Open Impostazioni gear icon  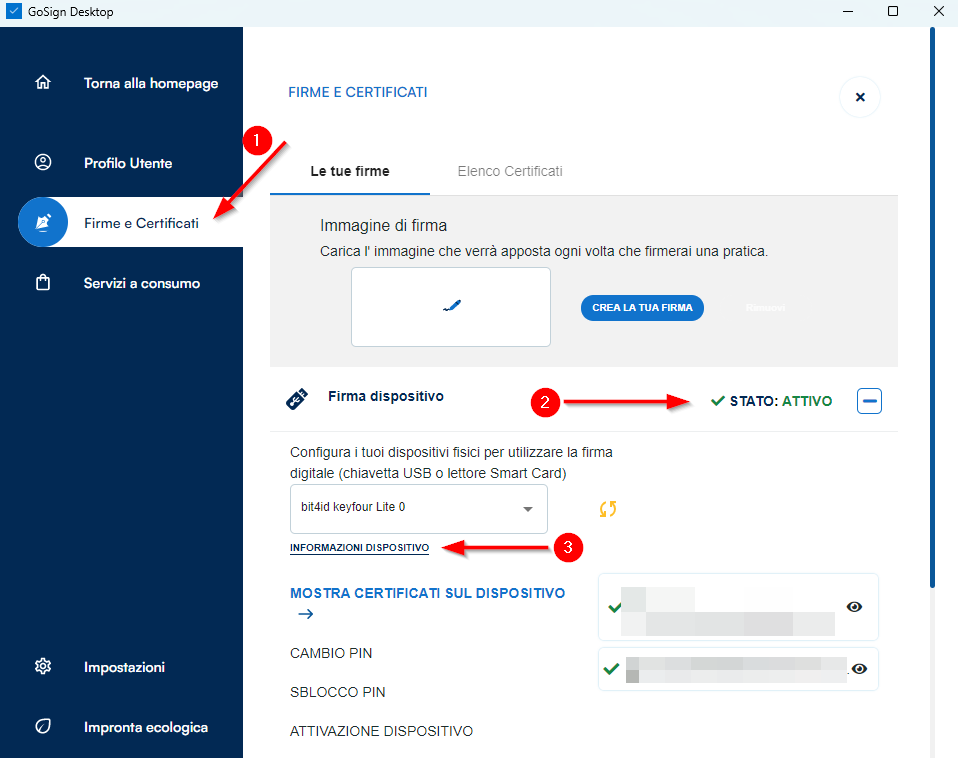pos(42,667)
